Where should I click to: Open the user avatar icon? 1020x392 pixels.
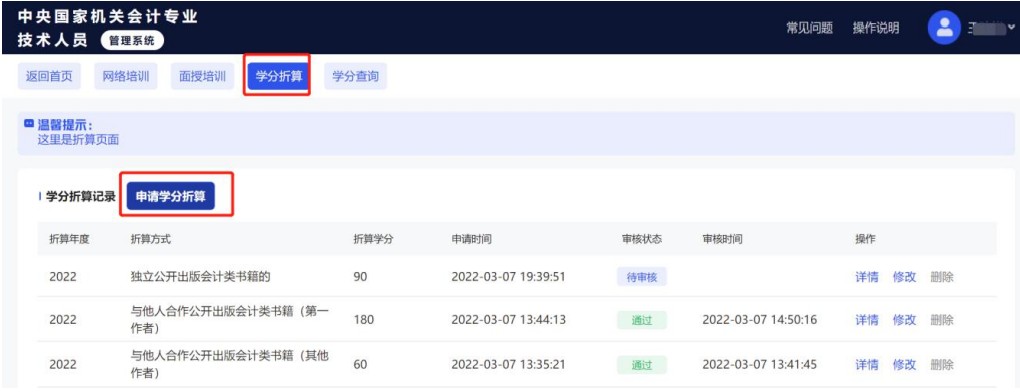pyautogui.click(x=944, y=28)
